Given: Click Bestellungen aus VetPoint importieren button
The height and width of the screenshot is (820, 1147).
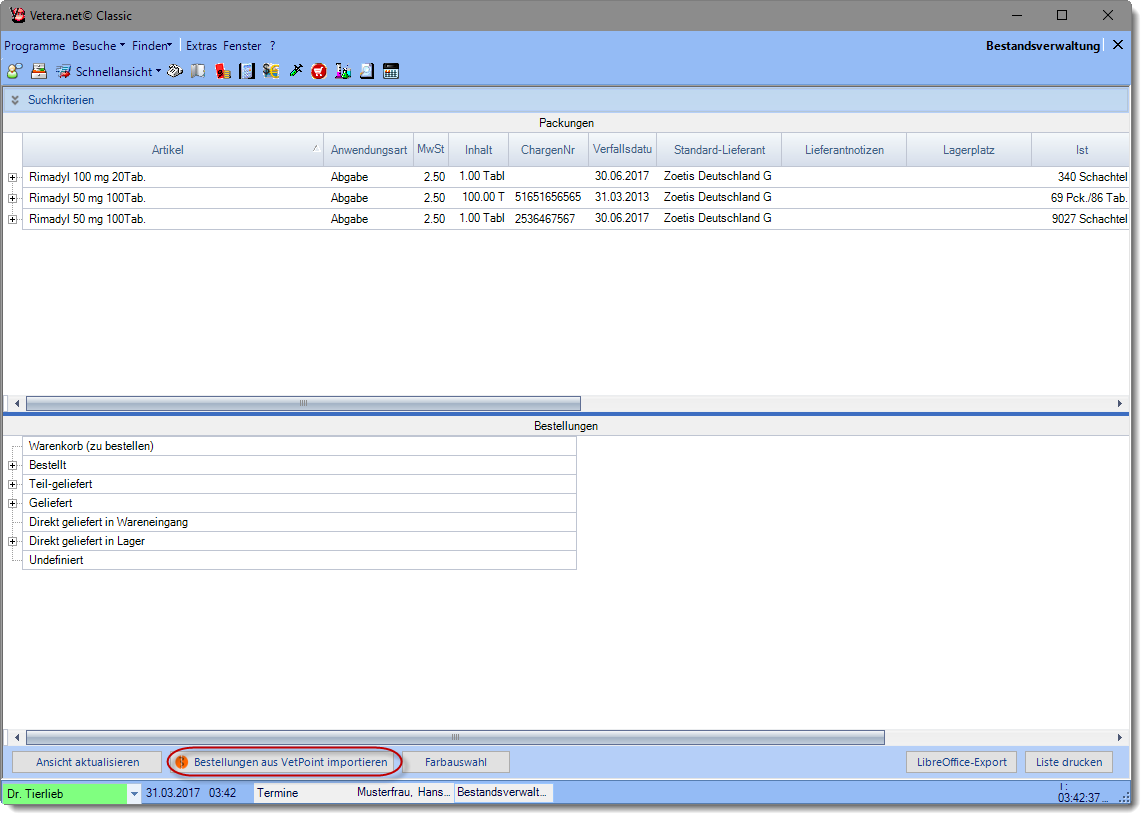Looking at the screenshot, I should click(x=285, y=762).
